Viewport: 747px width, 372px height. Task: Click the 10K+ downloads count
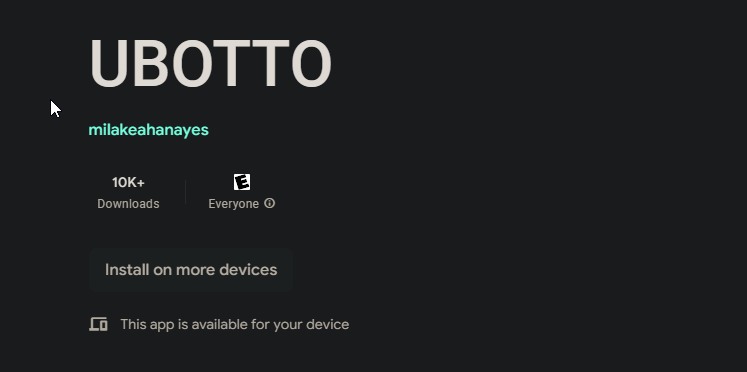pyautogui.click(x=128, y=182)
